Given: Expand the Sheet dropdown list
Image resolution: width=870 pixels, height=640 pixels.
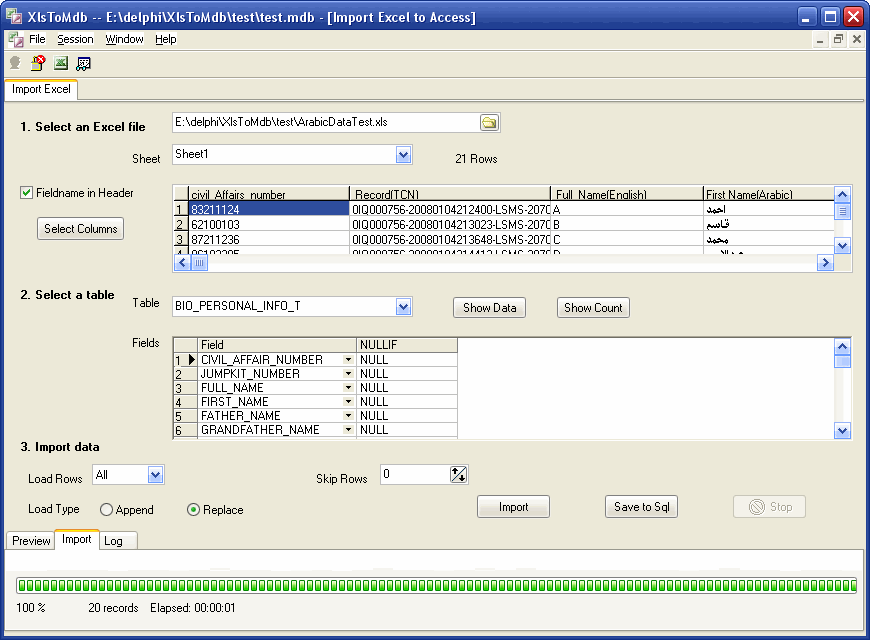Looking at the screenshot, I should click(x=403, y=155).
